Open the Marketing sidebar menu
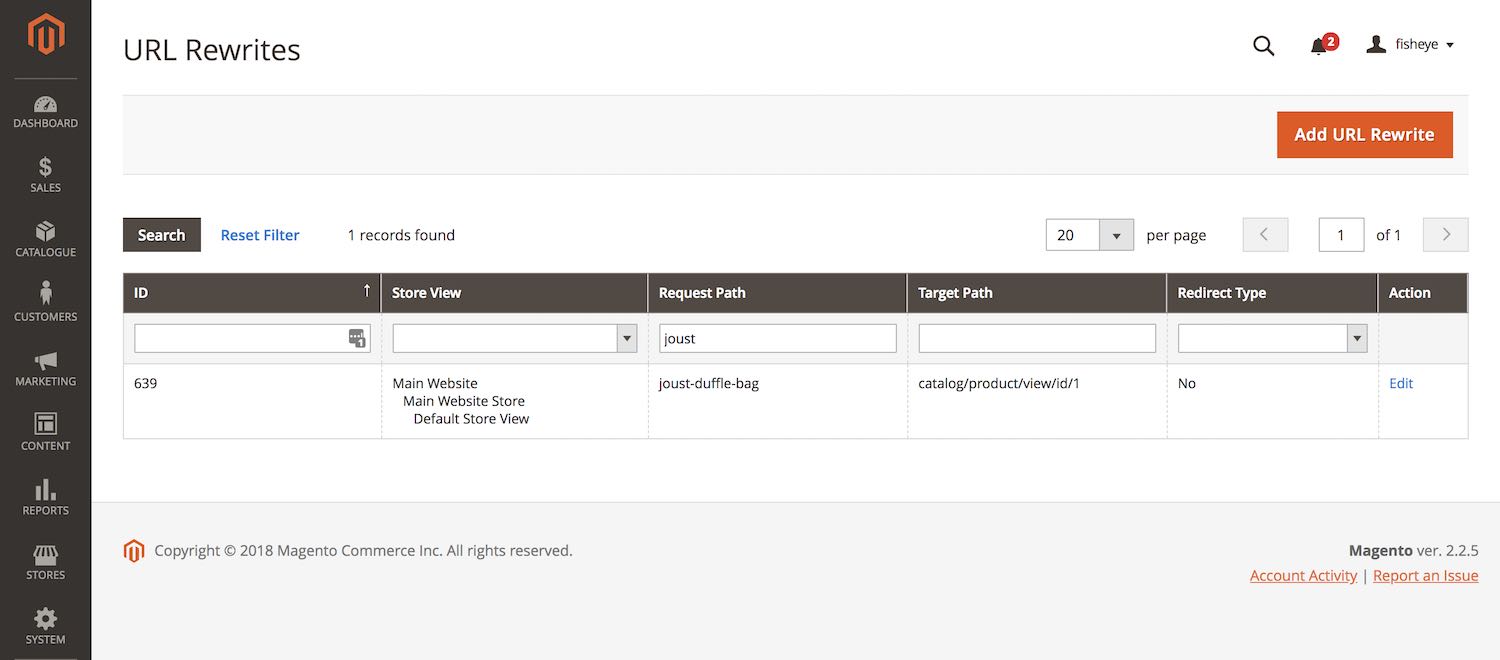Image resolution: width=1500 pixels, height=660 pixels. pyautogui.click(x=45, y=370)
